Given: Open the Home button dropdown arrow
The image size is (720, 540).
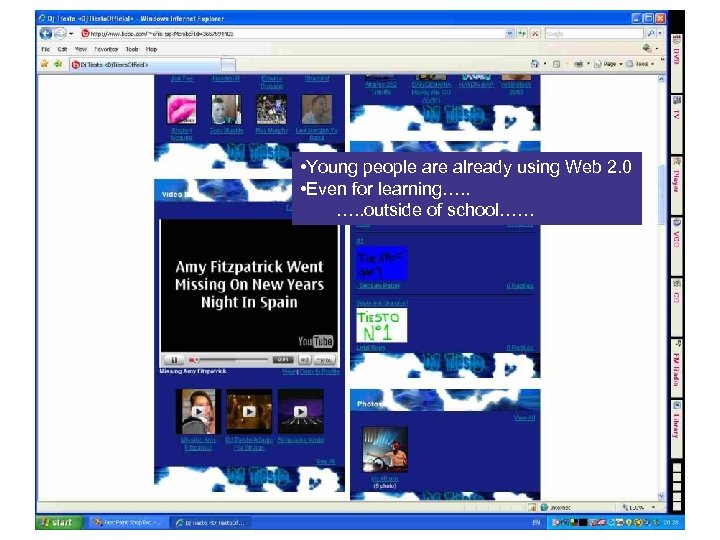Looking at the screenshot, I should [545, 64].
